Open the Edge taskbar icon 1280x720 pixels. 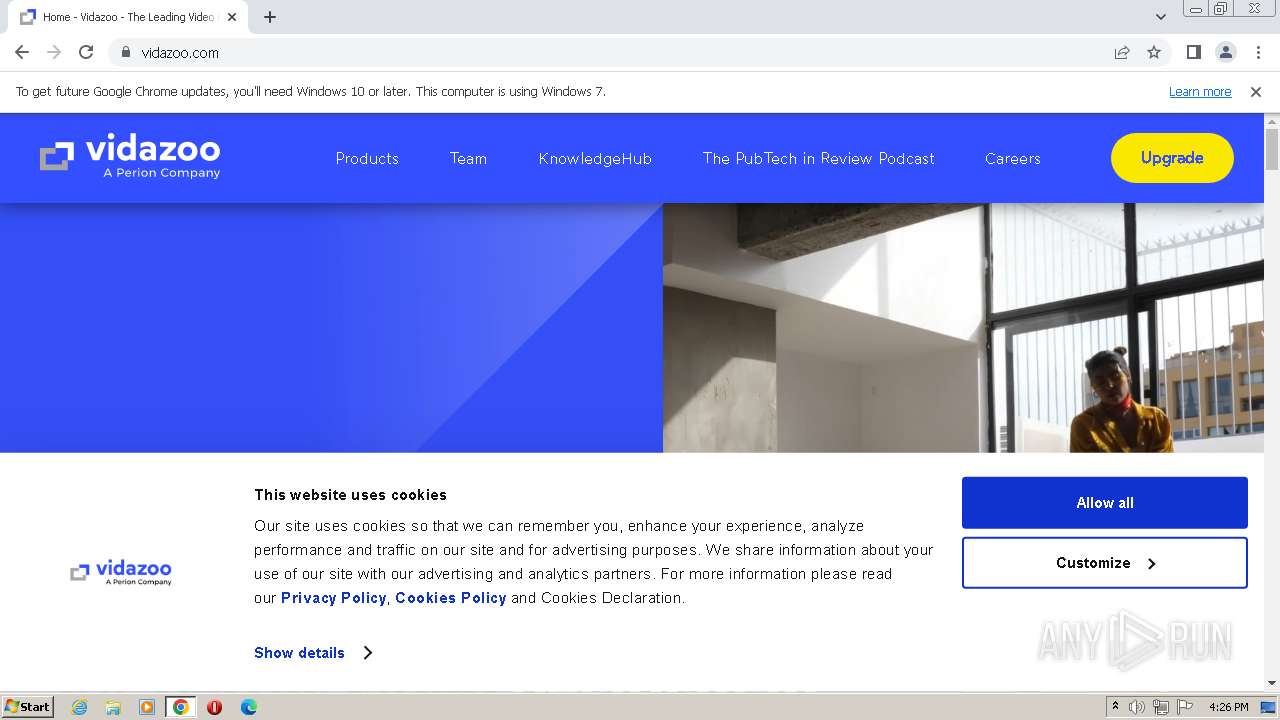248,707
